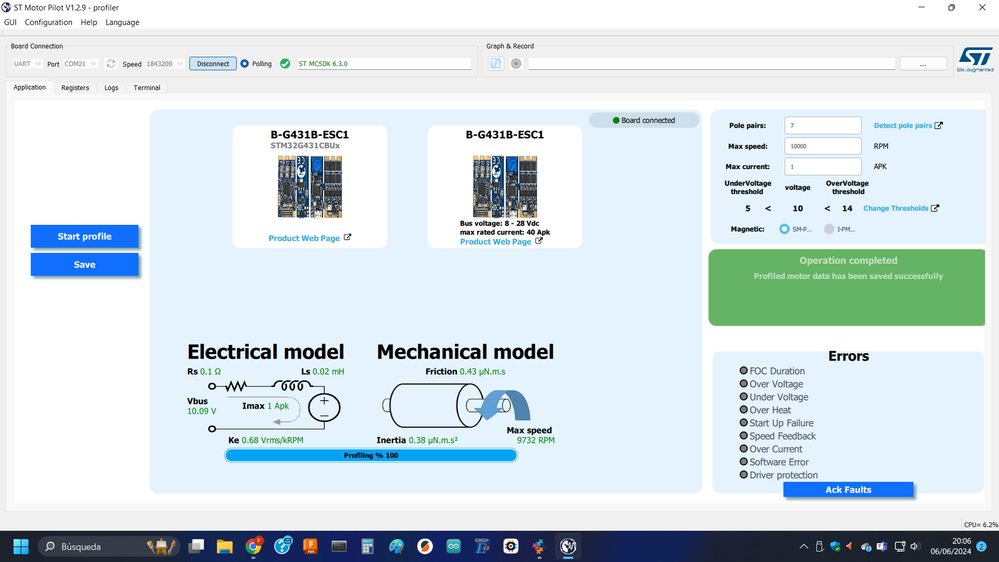The height and width of the screenshot is (562, 999).
Task: Click the Over Current error indicator
Action: 743,449
